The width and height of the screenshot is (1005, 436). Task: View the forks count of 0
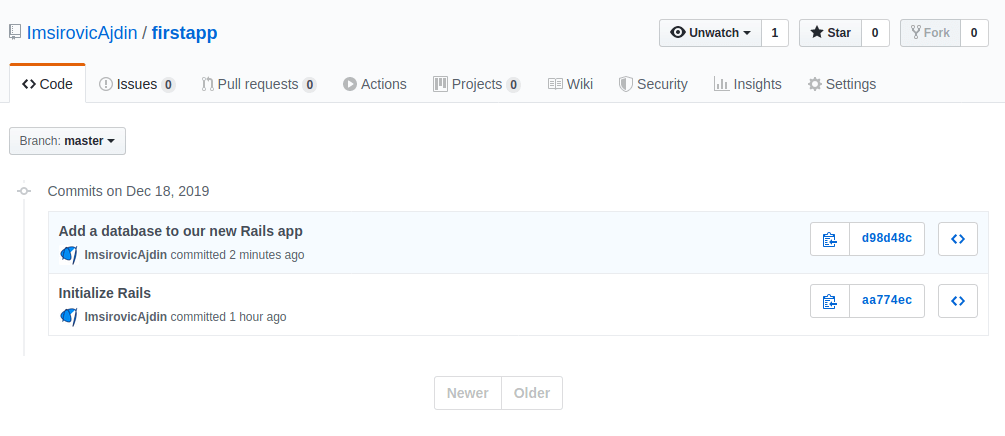974,33
